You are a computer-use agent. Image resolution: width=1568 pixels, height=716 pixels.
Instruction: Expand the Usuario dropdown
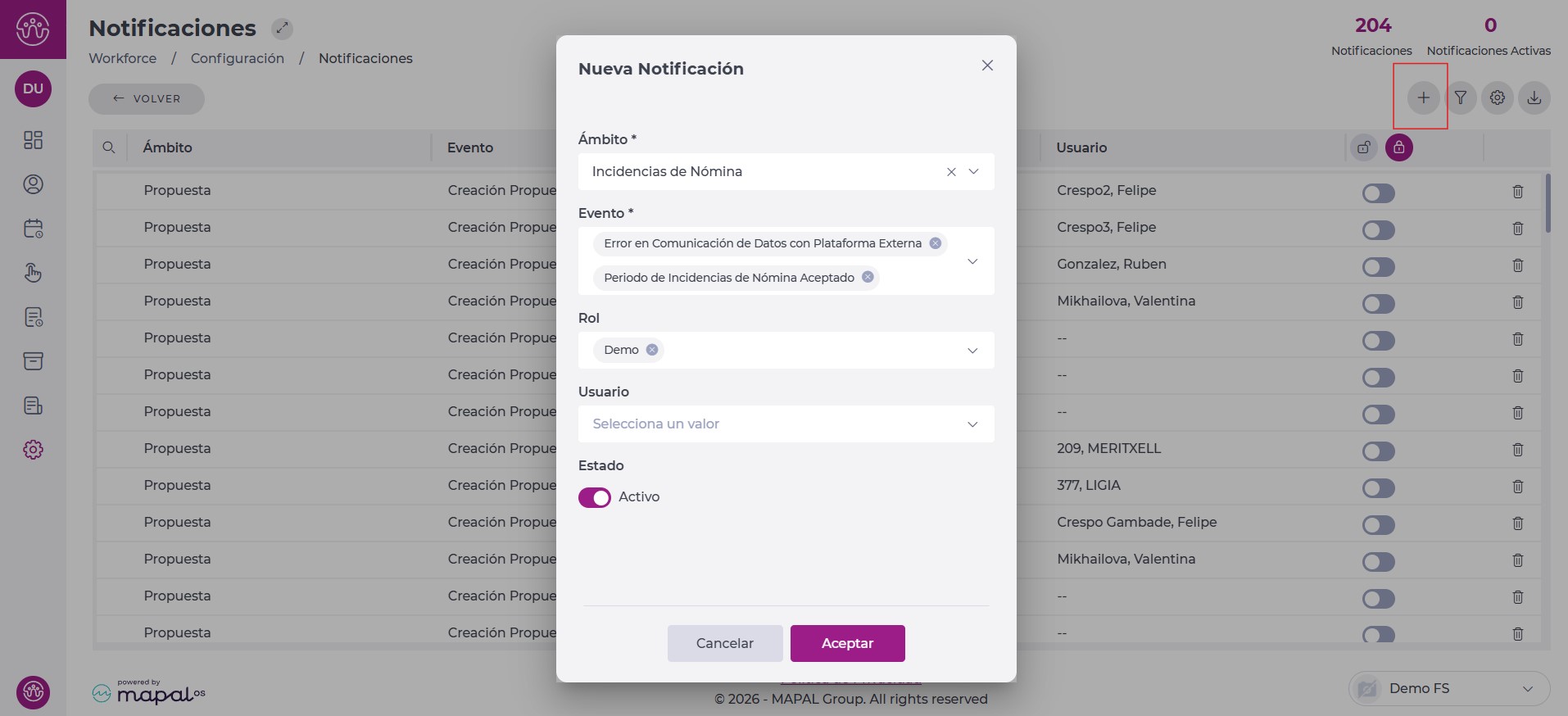972,424
